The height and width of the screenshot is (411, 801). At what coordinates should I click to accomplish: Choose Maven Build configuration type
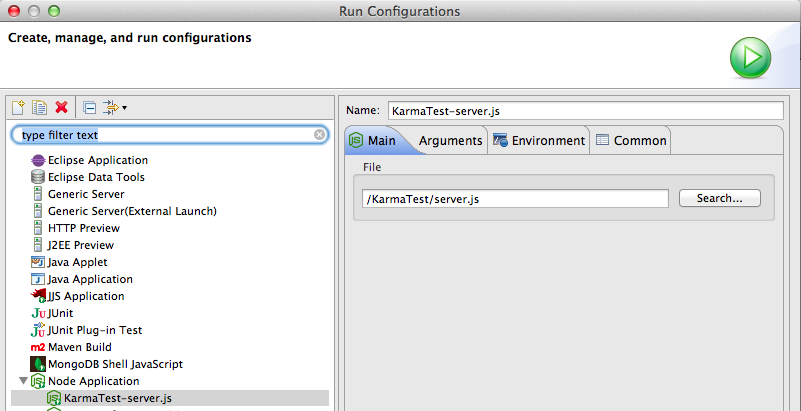pyautogui.click(x=79, y=347)
